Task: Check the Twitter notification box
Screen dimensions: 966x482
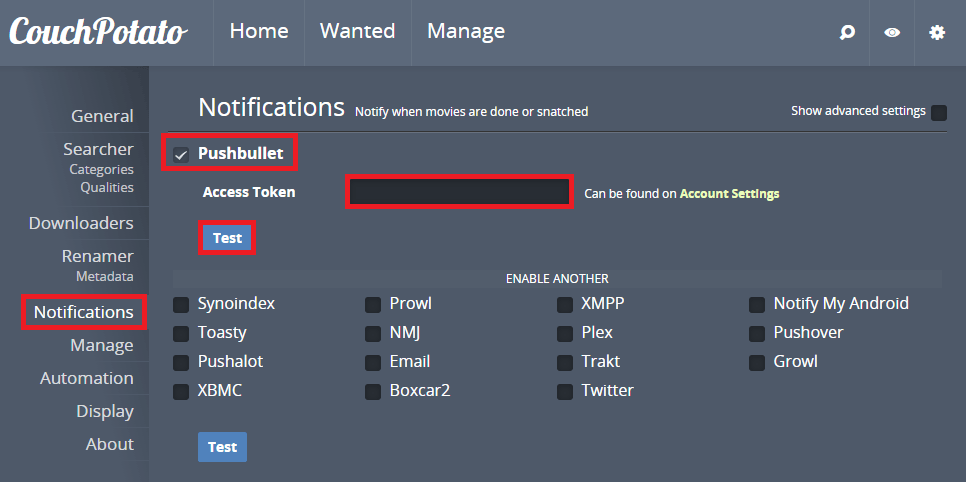Action: (x=565, y=391)
